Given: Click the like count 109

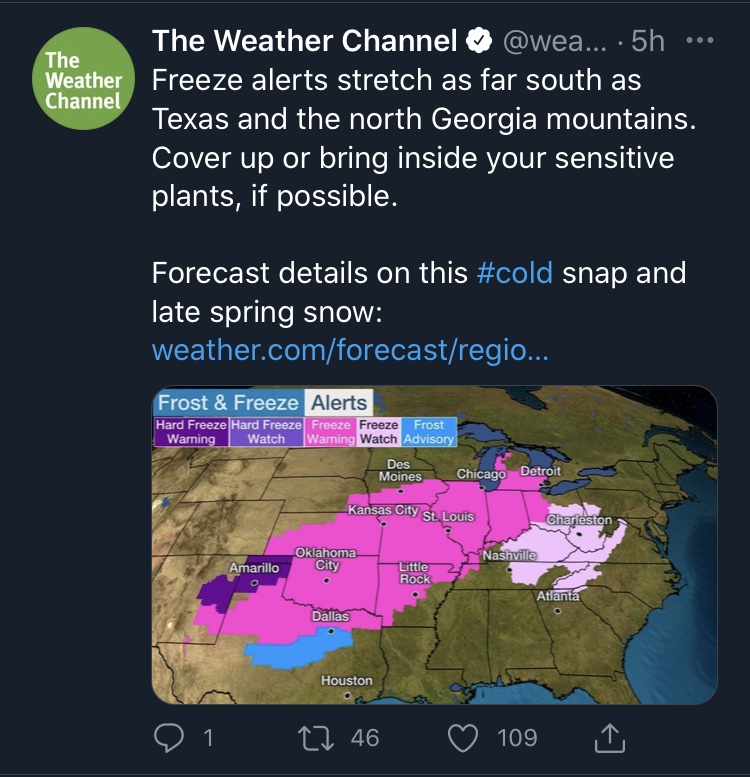Looking at the screenshot, I should click(x=517, y=738).
